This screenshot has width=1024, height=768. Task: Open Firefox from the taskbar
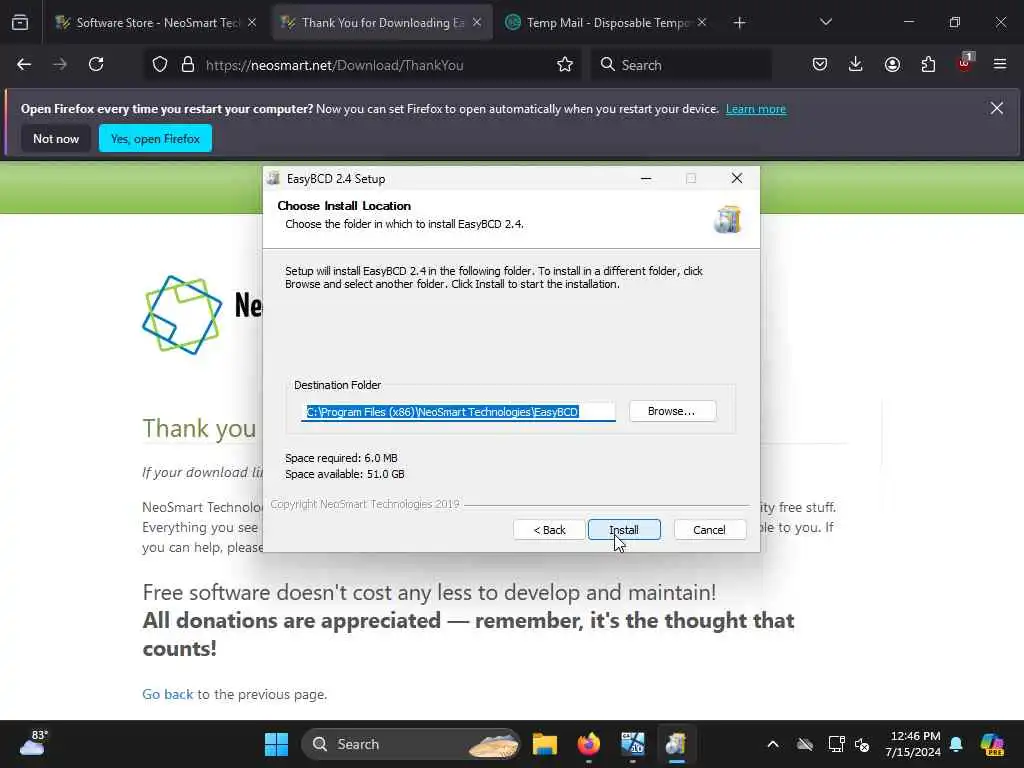pos(589,744)
